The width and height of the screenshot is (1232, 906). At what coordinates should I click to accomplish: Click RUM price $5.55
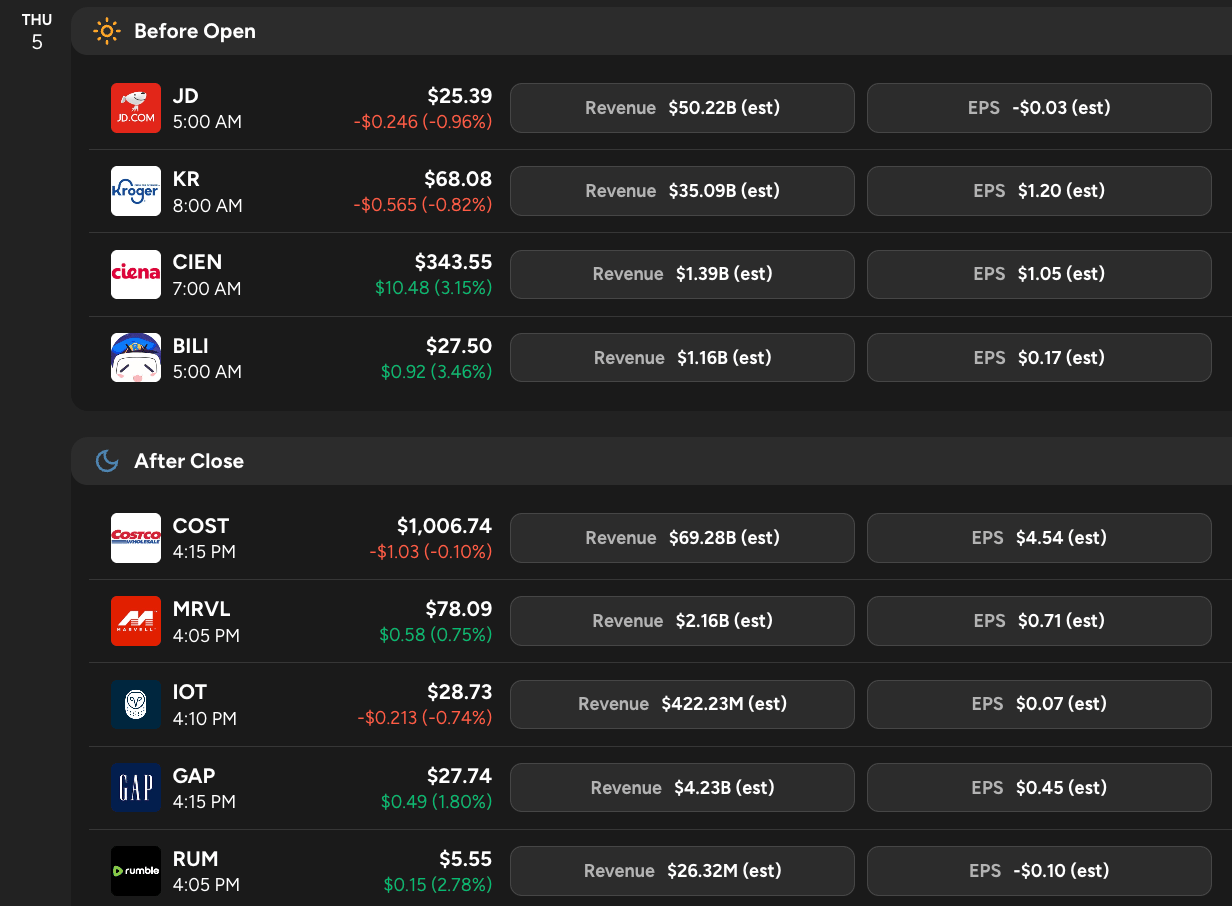coord(466,859)
